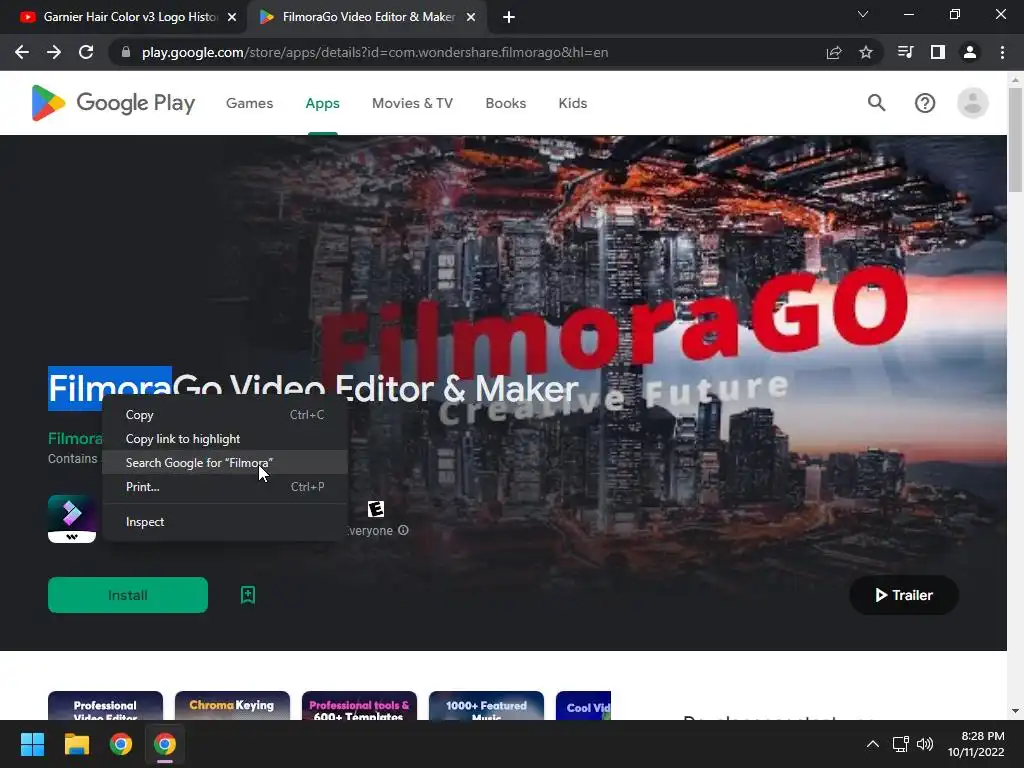Open Google Play help center
This screenshot has width=1024, height=768.
point(925,103)
